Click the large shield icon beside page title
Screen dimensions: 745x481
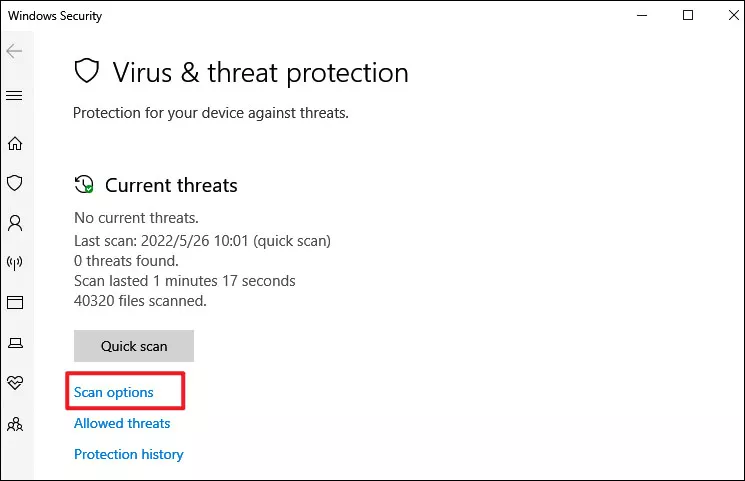pos(87,71)
